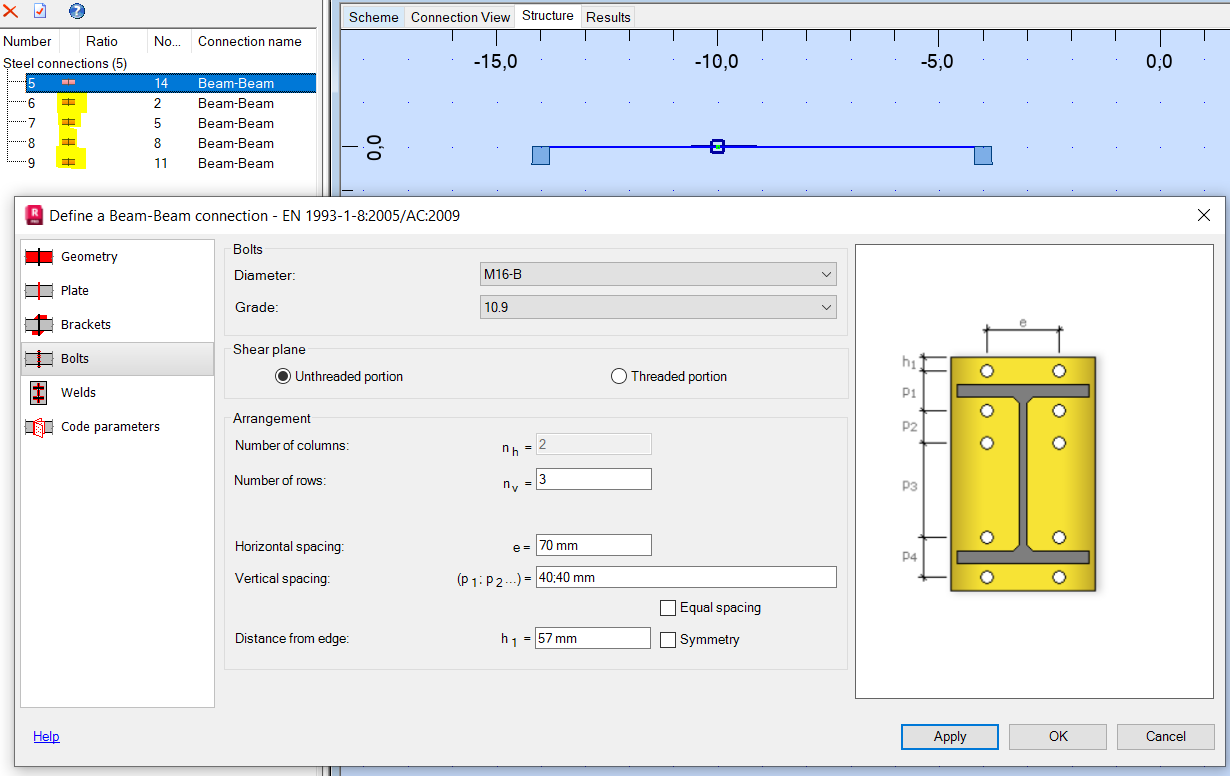Click the blue help question-mark toolbar icon
Viewport: 1230px width, 776px height.
point(77,12)
